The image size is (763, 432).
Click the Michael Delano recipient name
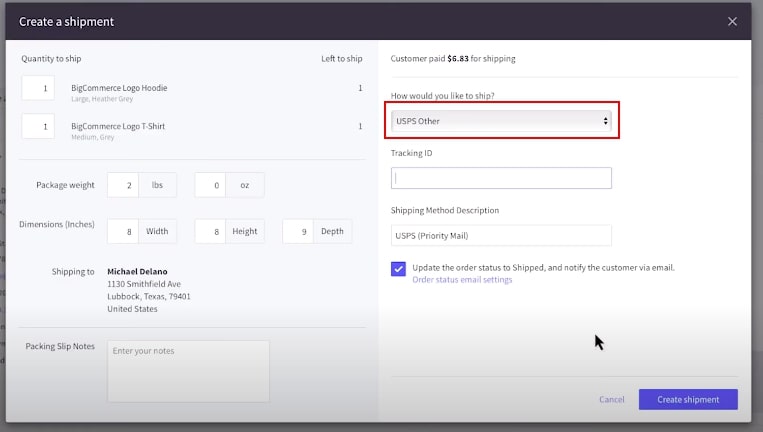137,271
